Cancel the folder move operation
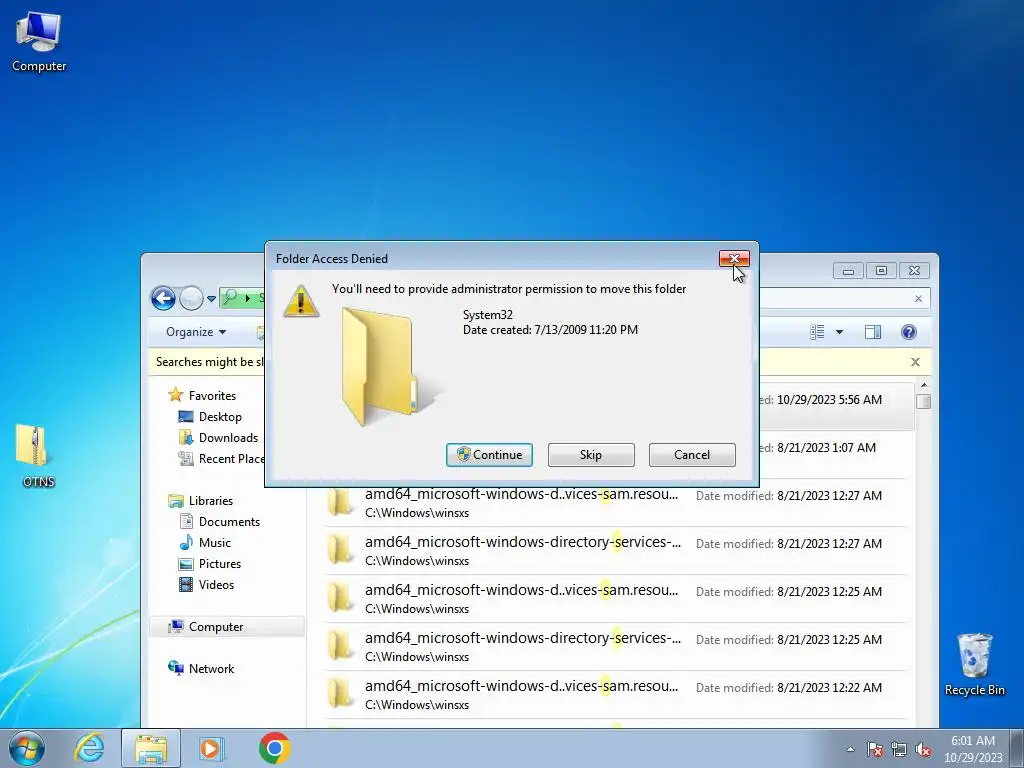Viewport: 1024px width, 768px height. [x=692, y=455]
